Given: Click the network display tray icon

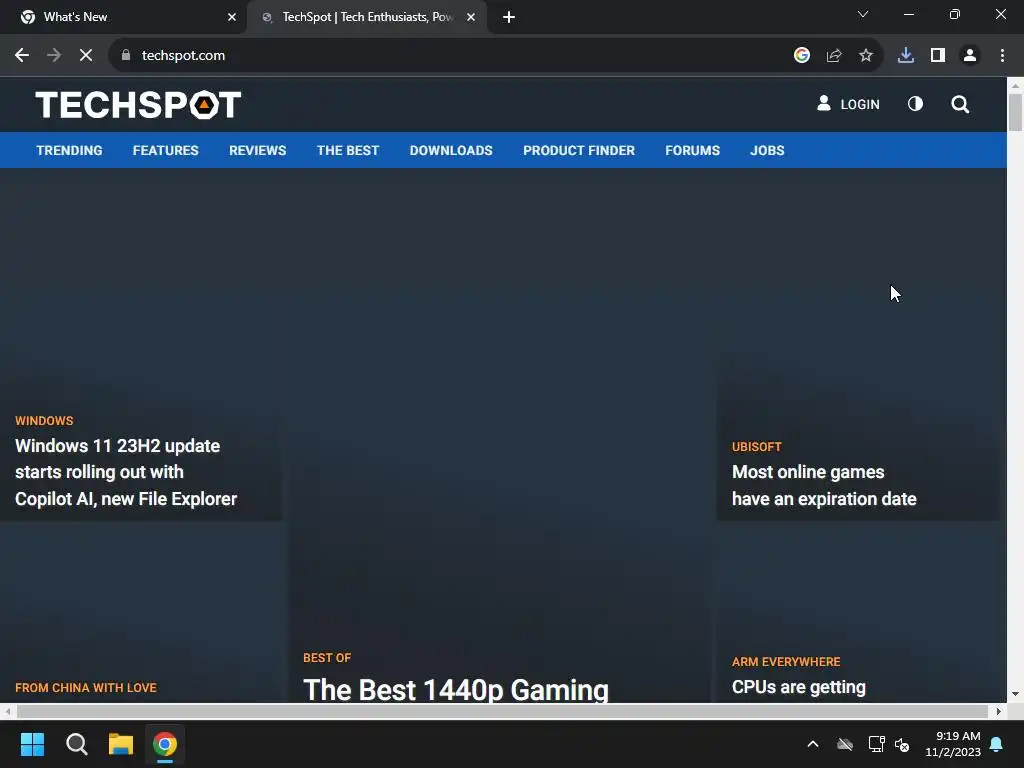Looking at the screenshot, I should (876, 744).
